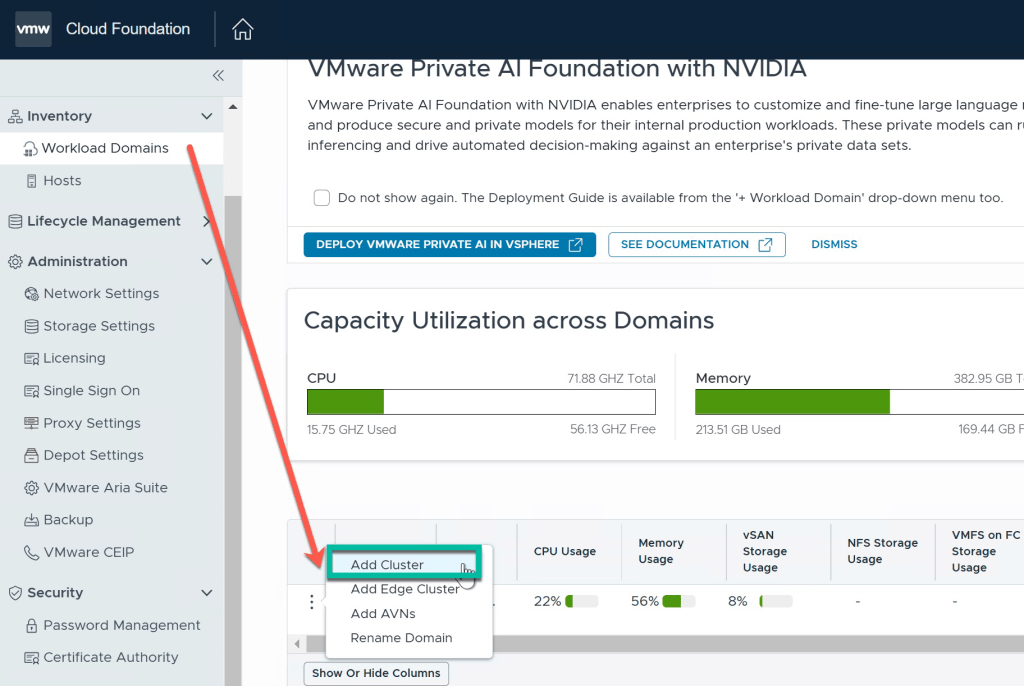Image resolution: width=1024 pixels, height=686 pixels.
Task: Open Network Settings from sidebar
Action: 101,293
